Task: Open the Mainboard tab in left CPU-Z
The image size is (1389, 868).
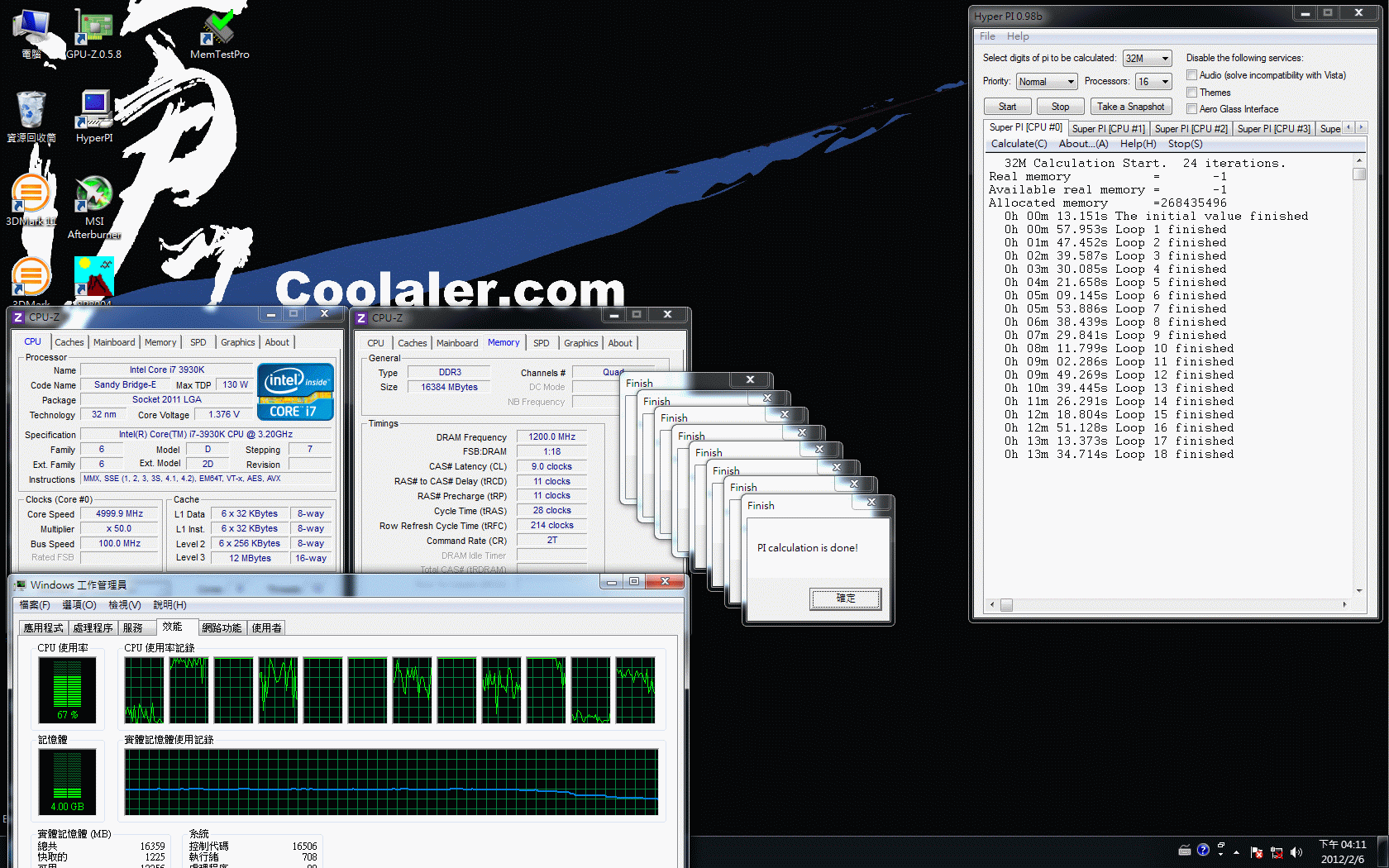Action: (x=114, y=342)
